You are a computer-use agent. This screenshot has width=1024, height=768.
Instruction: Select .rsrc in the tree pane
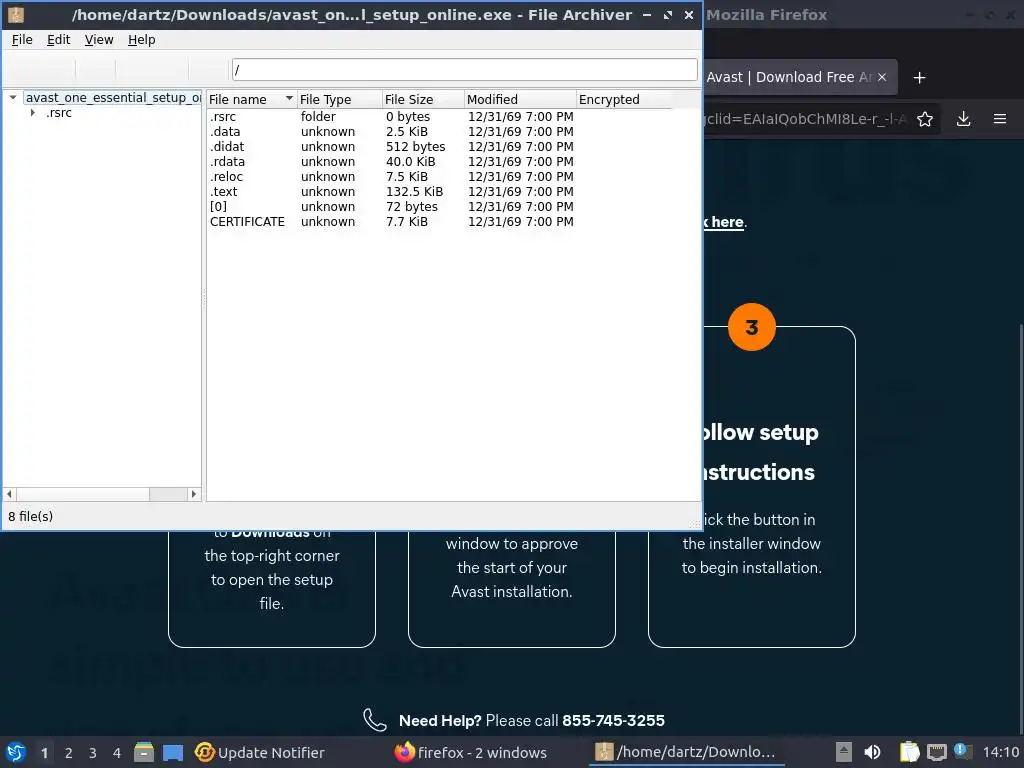[59, 113]
